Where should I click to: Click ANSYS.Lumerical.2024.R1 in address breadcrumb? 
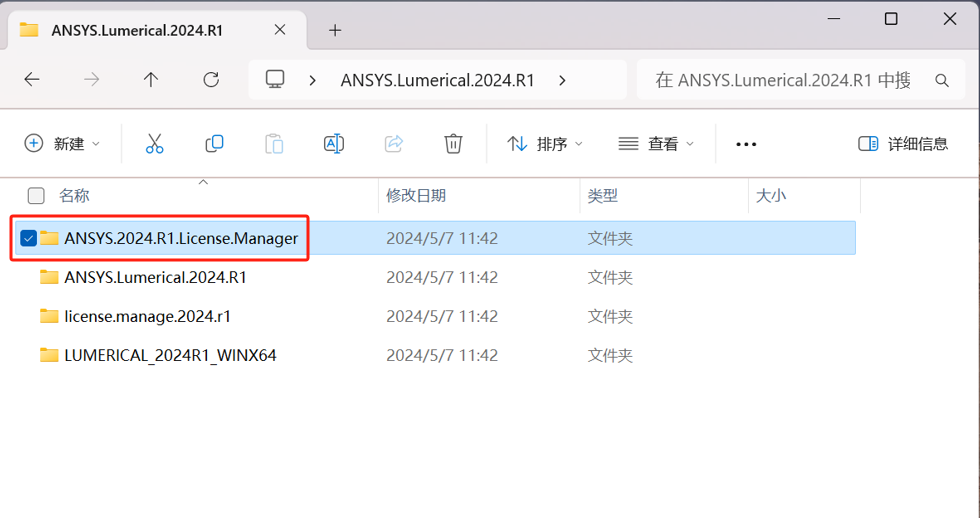[x=438, y=80]
